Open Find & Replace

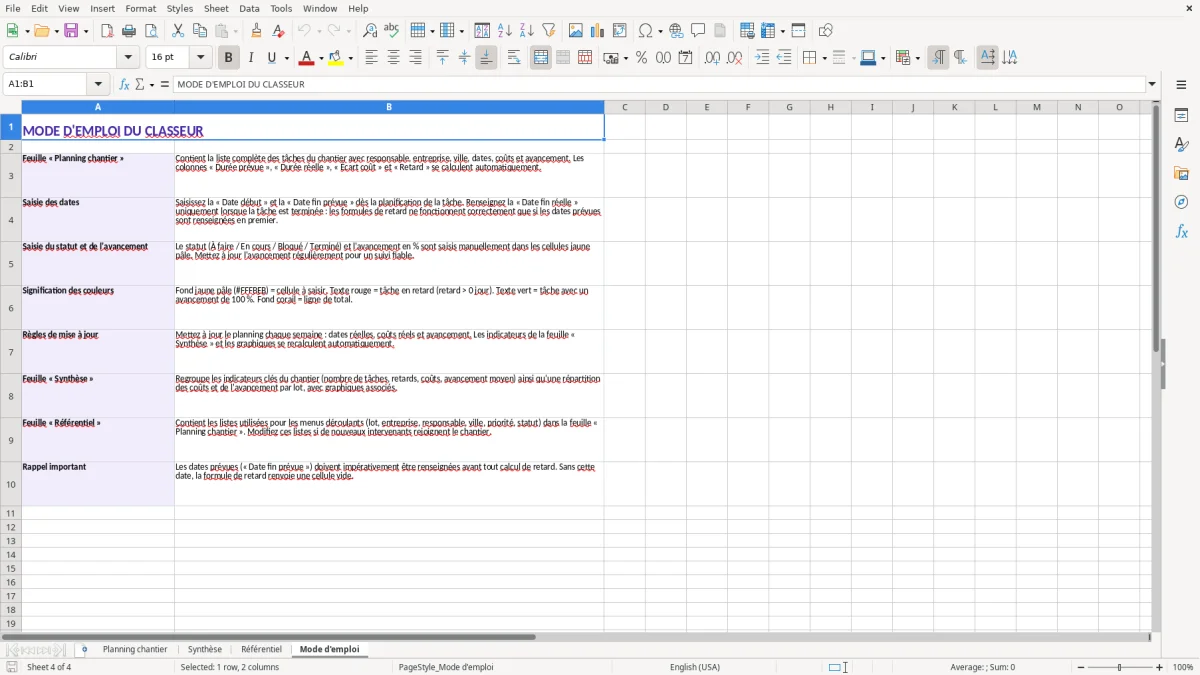(370, 31)
